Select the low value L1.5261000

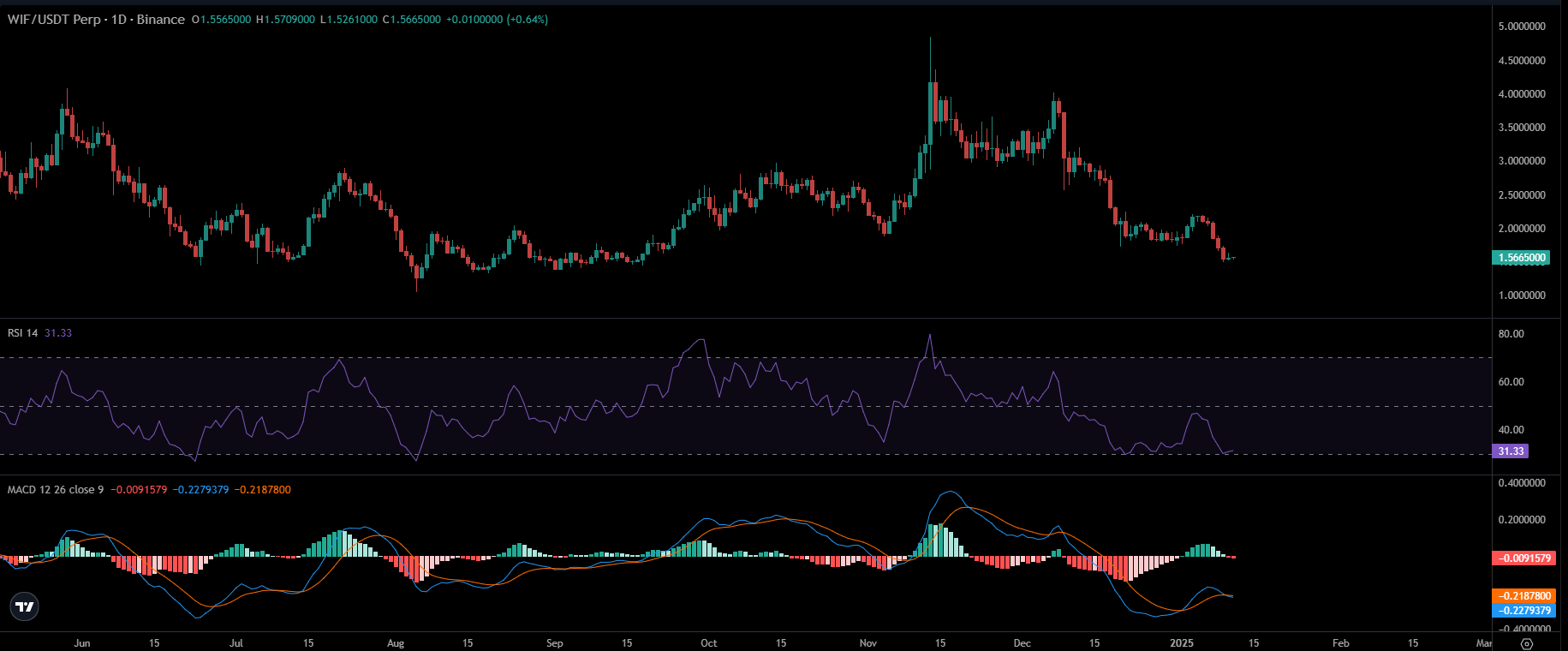pyautogui.click(x=349, y=19)
